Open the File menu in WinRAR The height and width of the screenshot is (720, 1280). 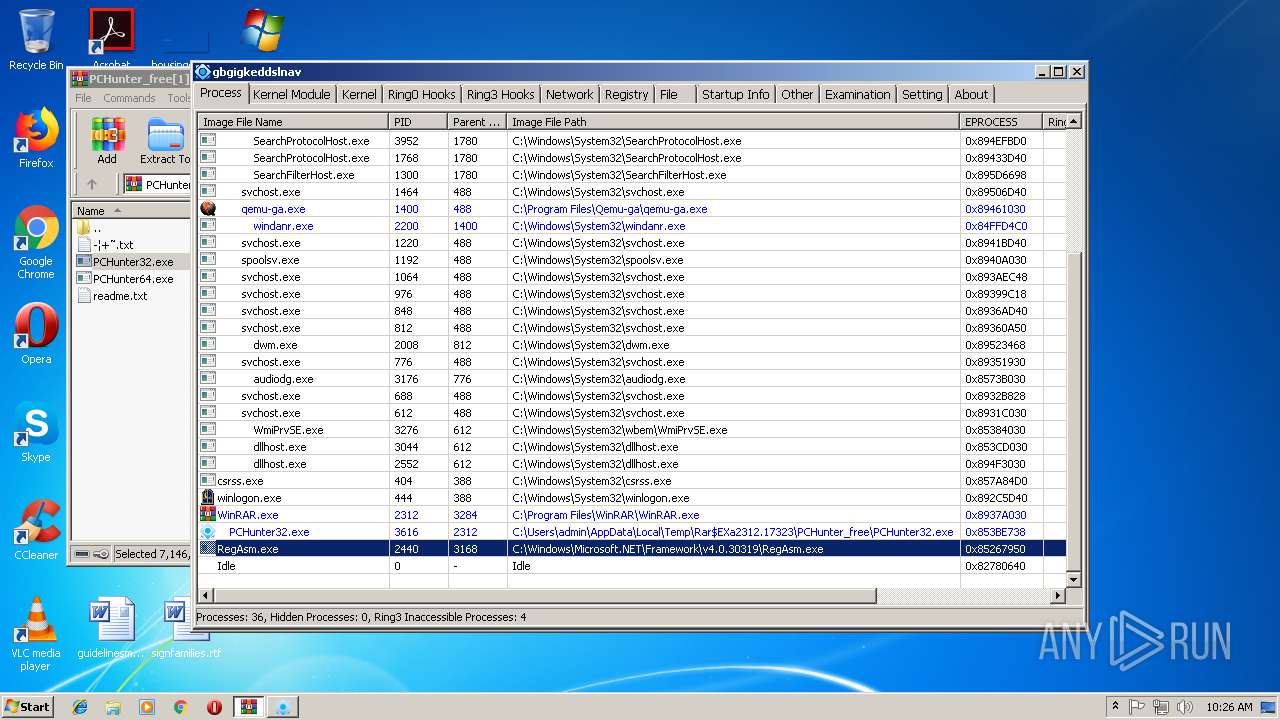[x=83, y=98]
